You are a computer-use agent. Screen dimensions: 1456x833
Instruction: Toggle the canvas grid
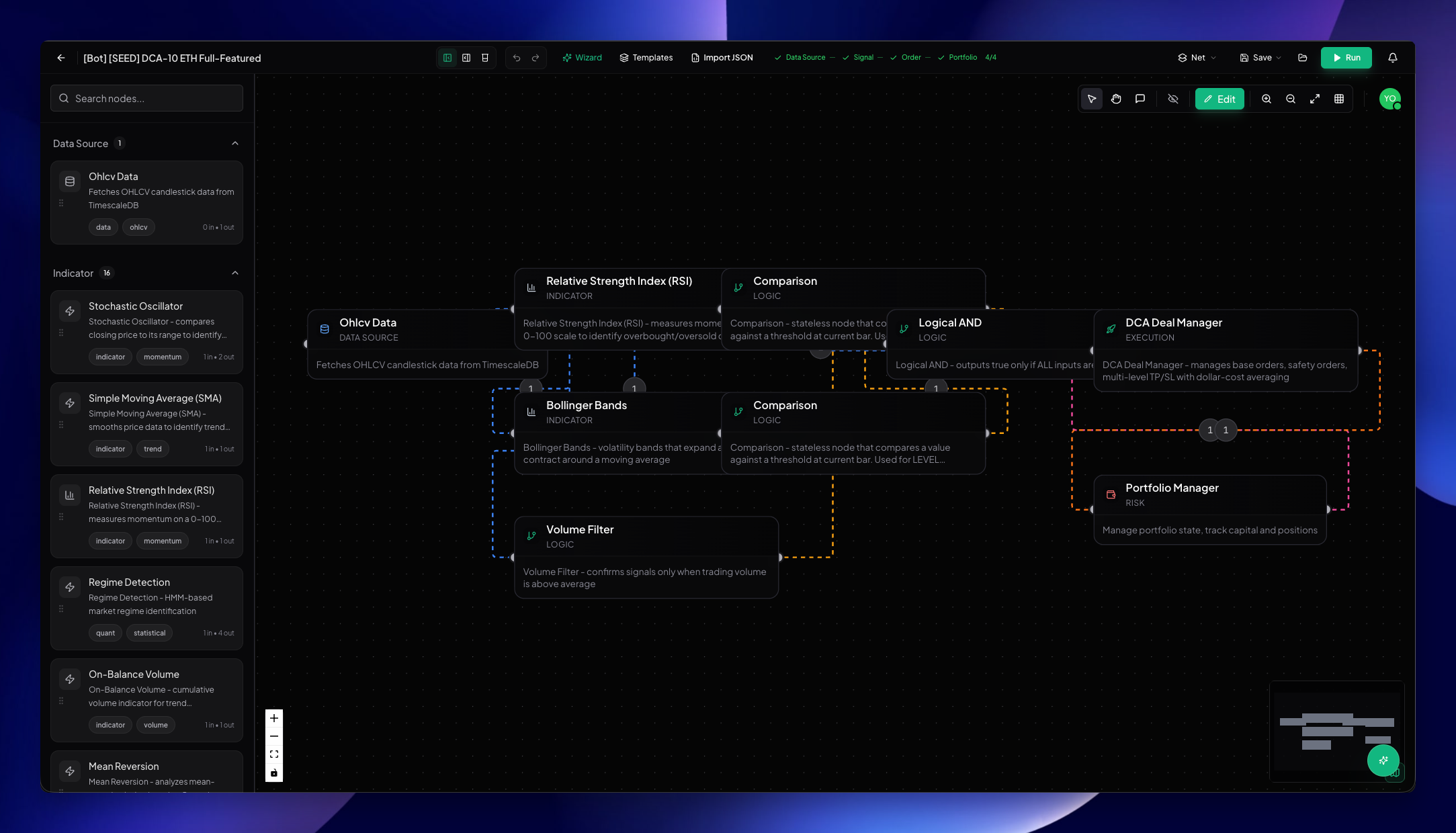click(x=1339, y=99)
